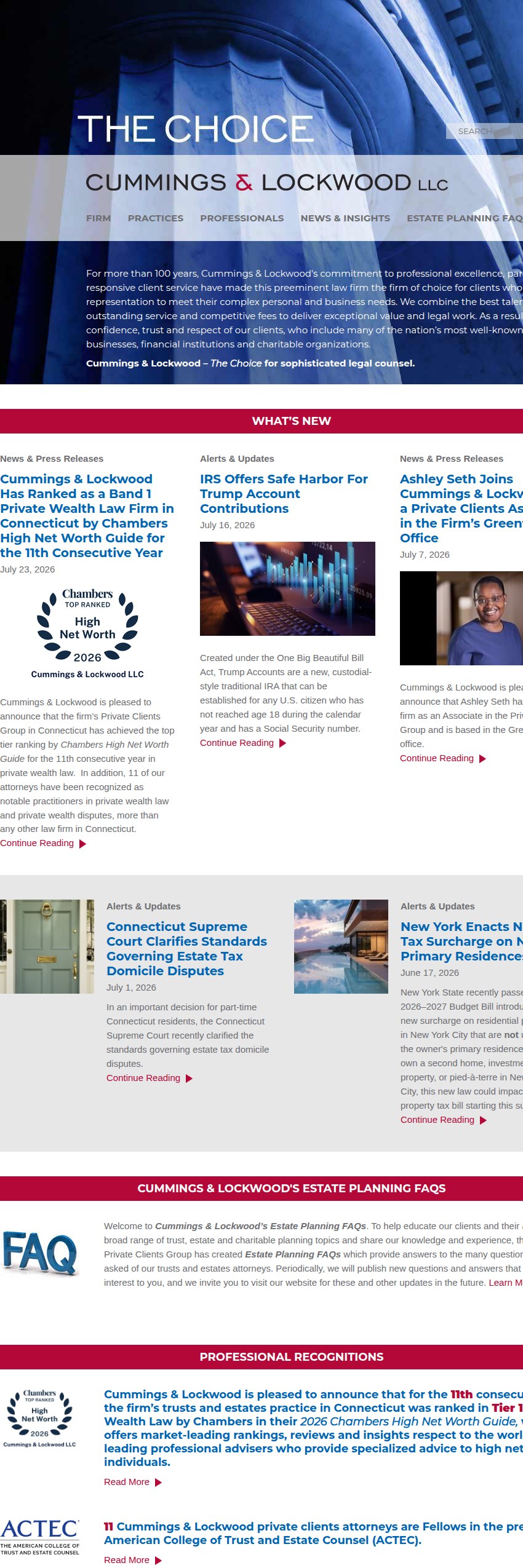Open New York Enacts Tax Surcharge headline
The height and width of the screenshot is (1568, 523).
[x=461, y=941]
